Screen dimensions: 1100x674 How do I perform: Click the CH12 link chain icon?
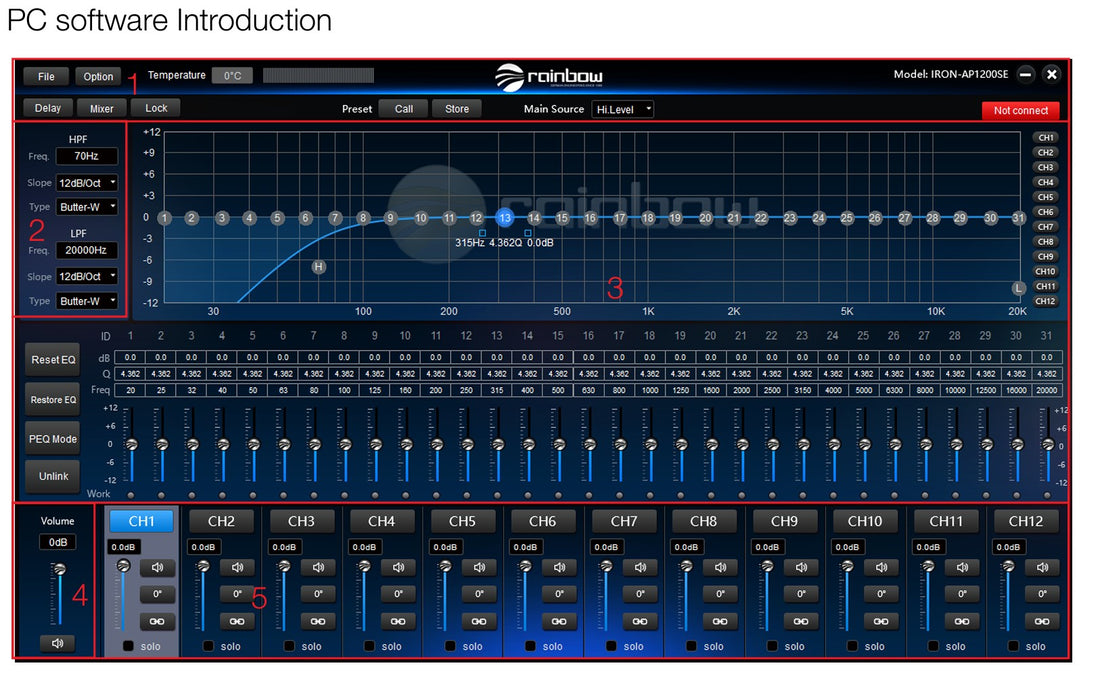point(1041,621)
